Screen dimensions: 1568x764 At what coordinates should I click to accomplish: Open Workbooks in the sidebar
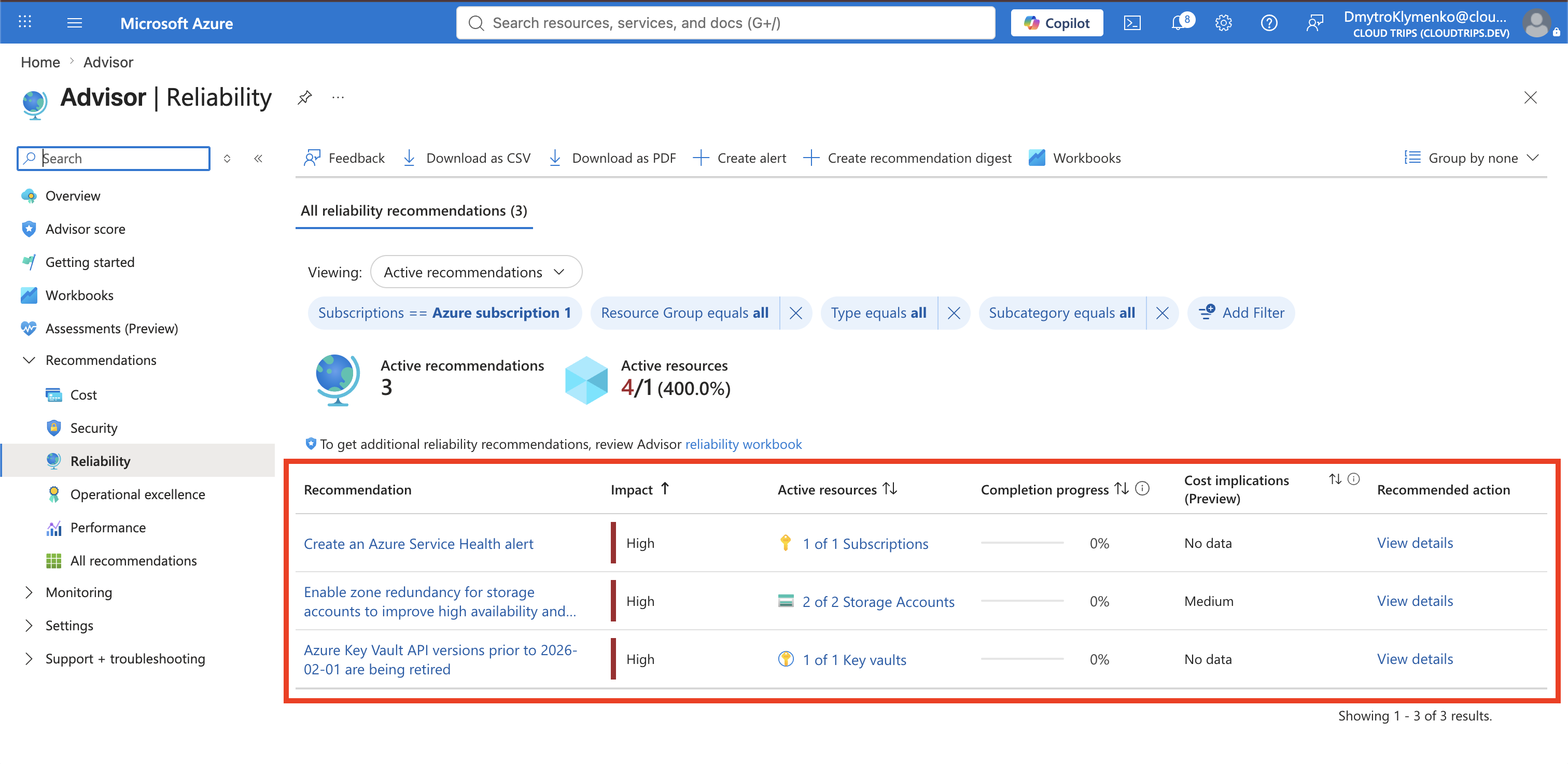click(79, 295)
